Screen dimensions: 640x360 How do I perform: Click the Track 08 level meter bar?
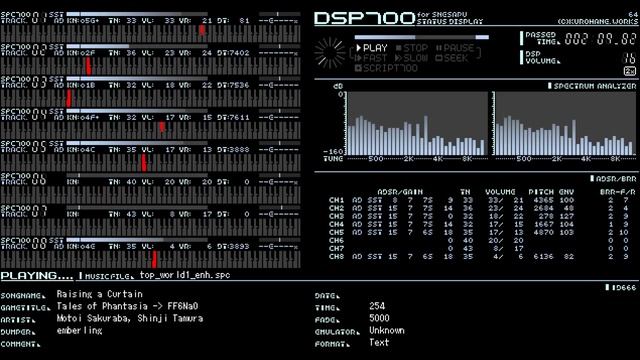click(x=137, y=240)
